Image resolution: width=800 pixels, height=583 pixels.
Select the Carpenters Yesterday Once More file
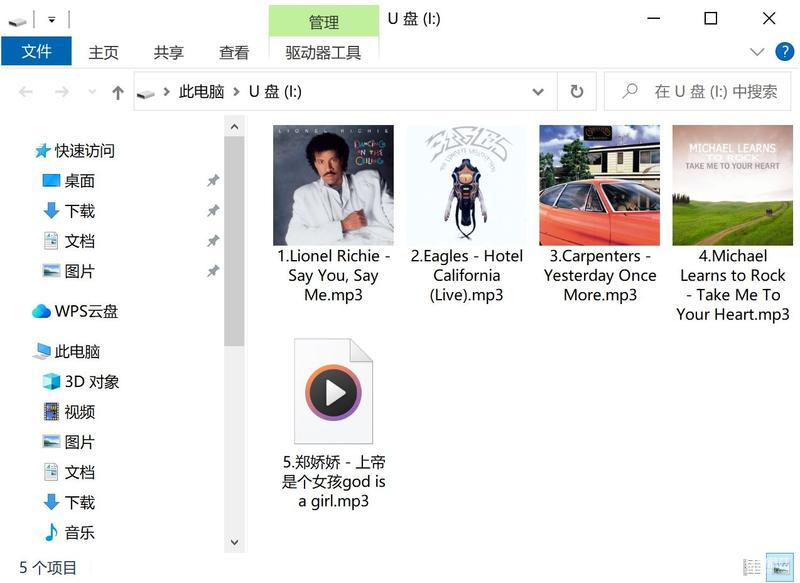click(x=600, y=214)
